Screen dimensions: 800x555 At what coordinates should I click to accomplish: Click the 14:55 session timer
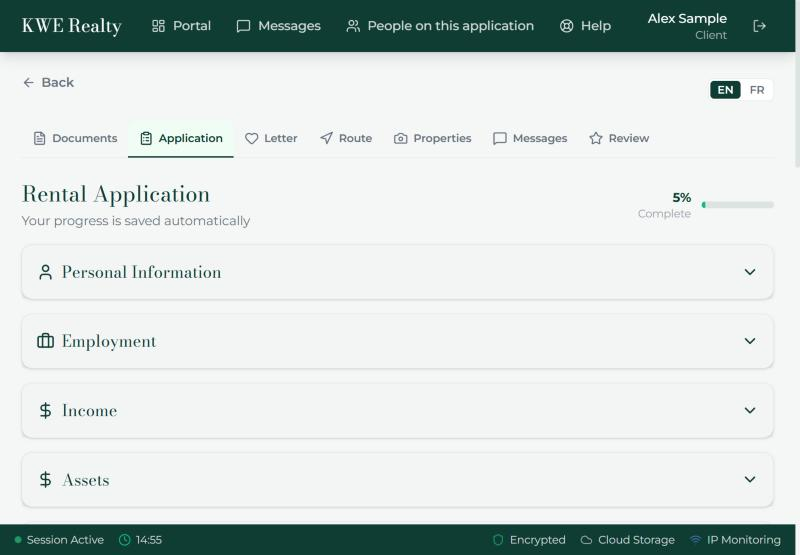[x=148, y=540]
